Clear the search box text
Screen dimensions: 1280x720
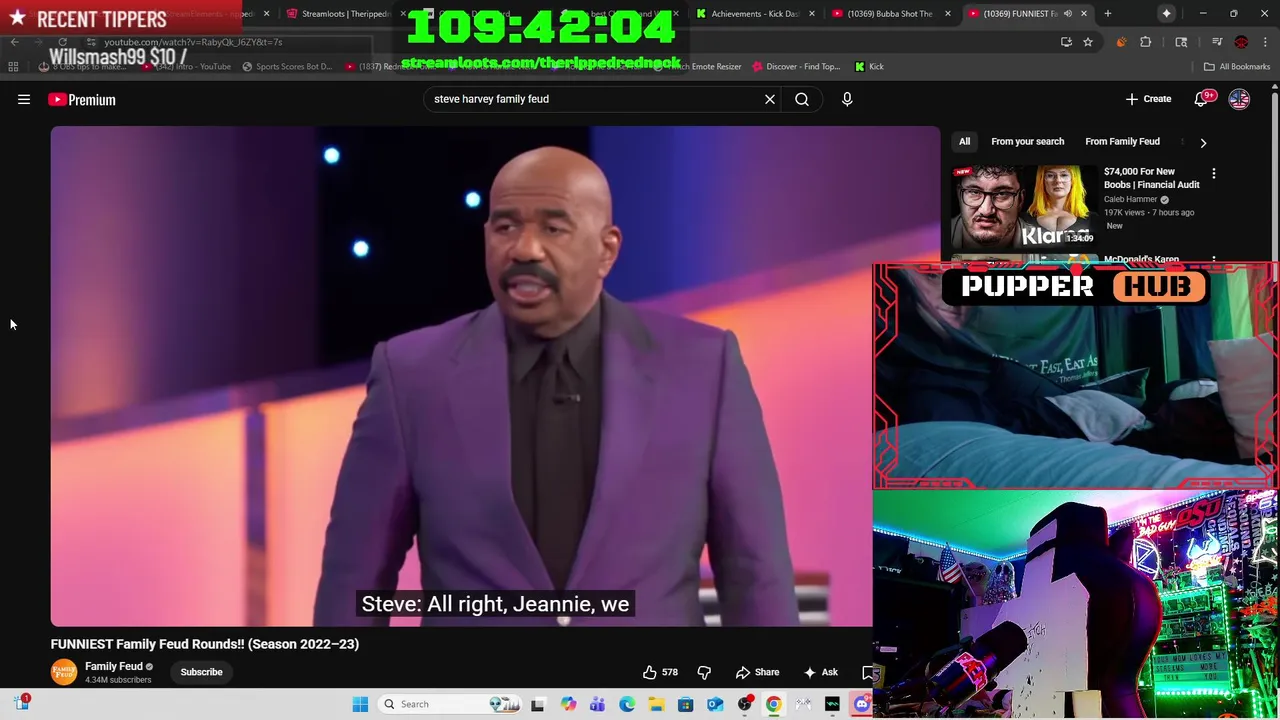tap(770, 99)
